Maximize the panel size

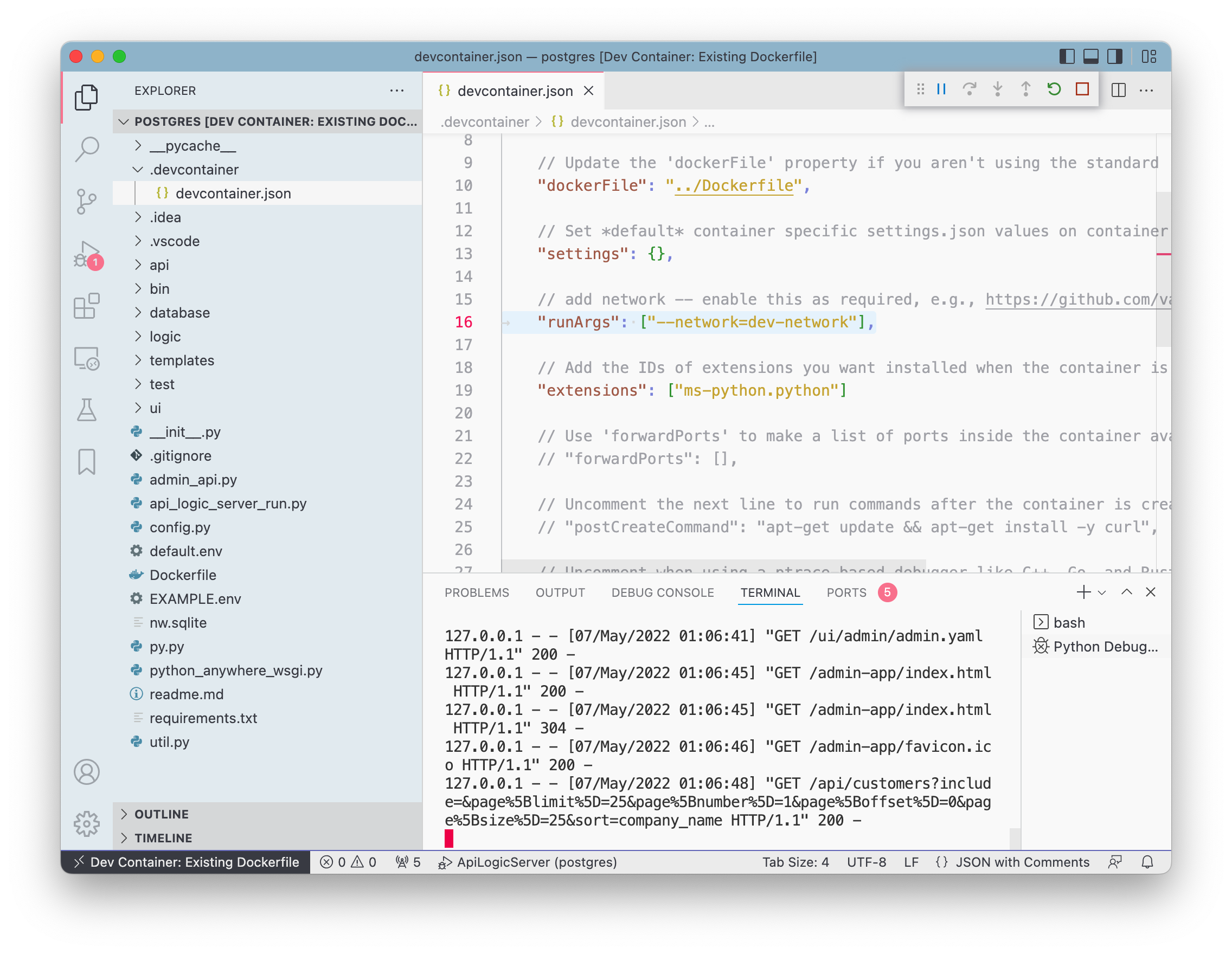(1126, 592)
